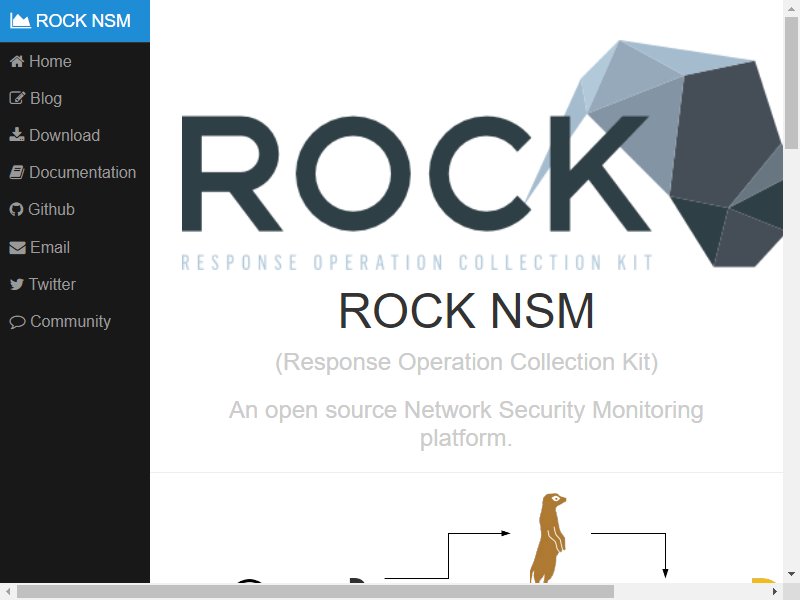Click the horizontal scrollbar thumb

315,592
